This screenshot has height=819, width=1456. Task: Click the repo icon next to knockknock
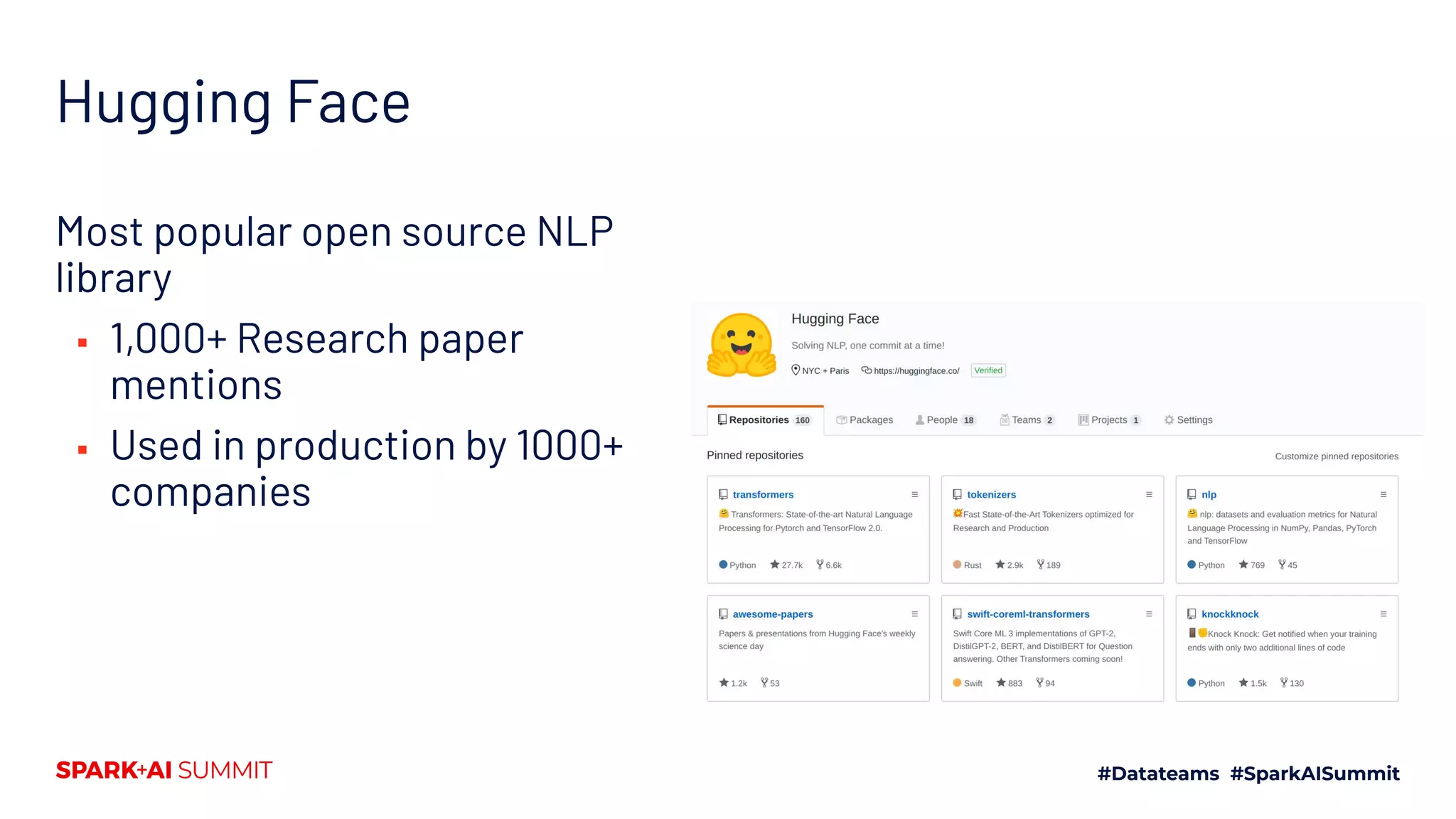coord(1192,614)
